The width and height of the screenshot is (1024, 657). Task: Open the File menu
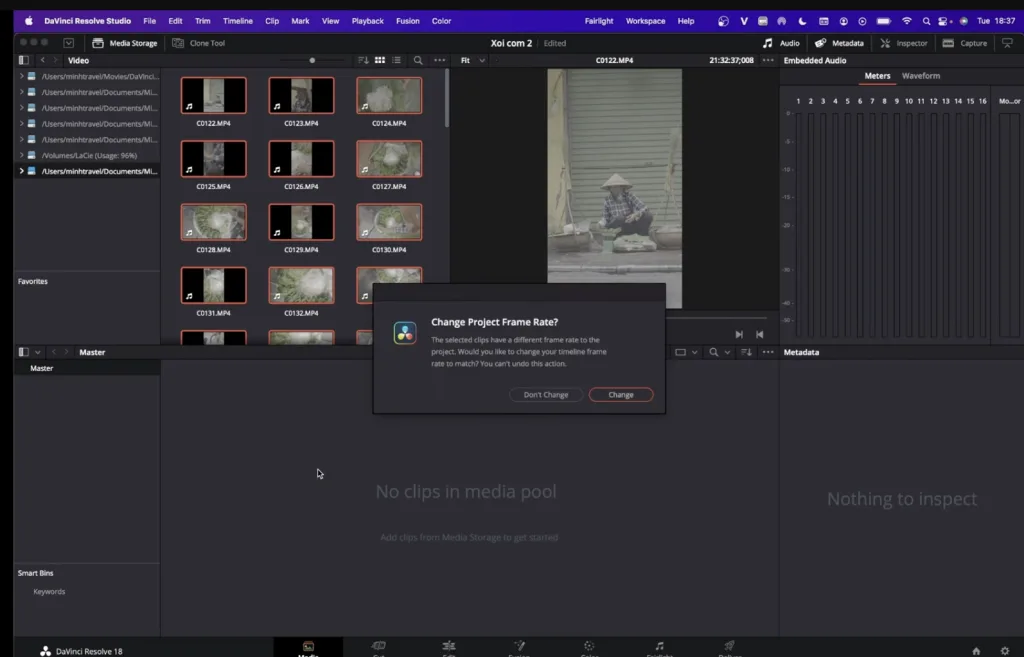(x=150, y=21)
